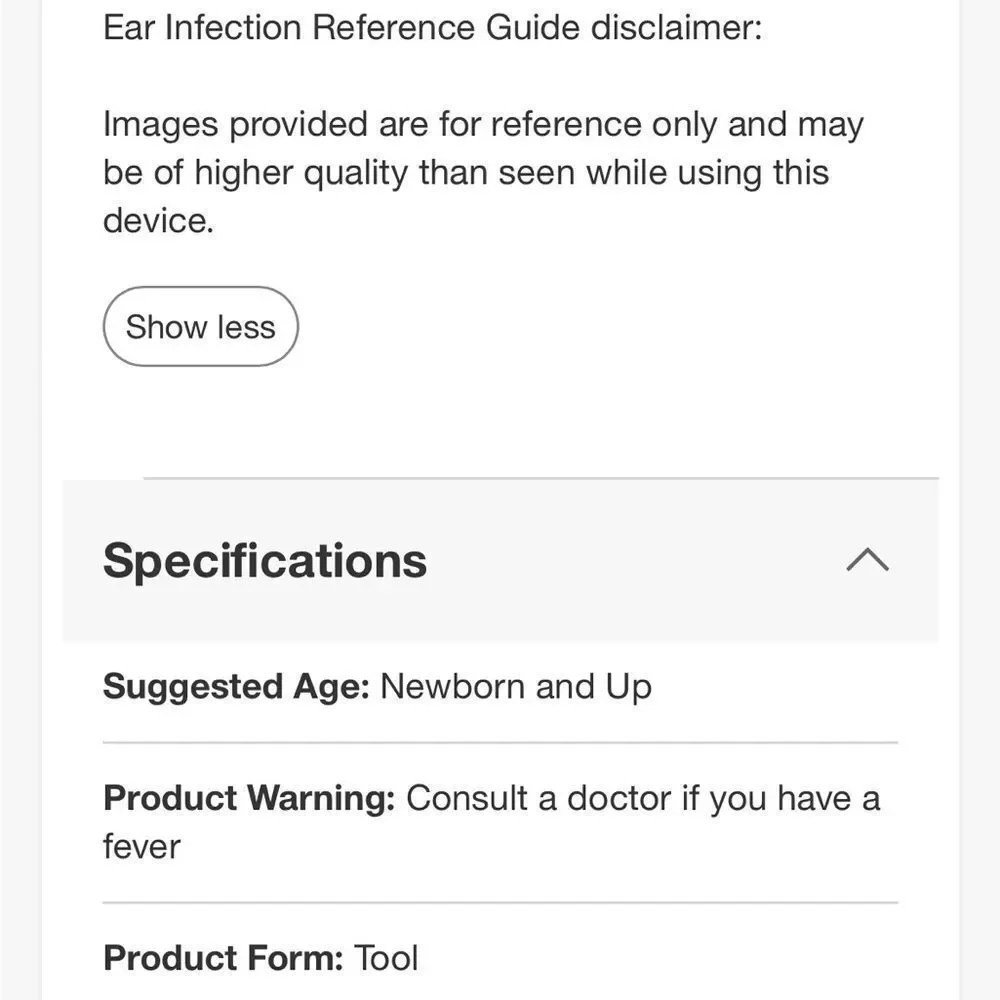This screenshot has width=1000, height=1000.
Task: Click the Newborn and Up value
Action: (516, 687)
